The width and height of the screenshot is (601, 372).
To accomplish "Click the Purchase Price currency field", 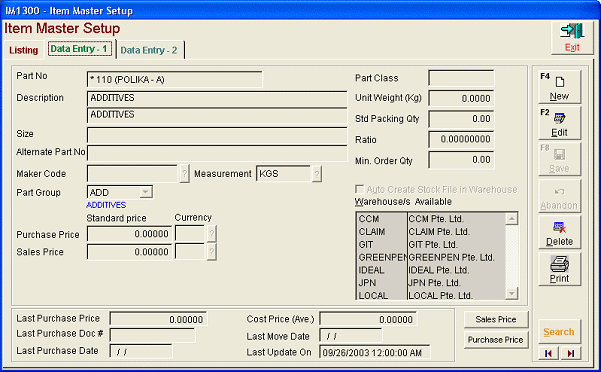I will pos(190,234).
